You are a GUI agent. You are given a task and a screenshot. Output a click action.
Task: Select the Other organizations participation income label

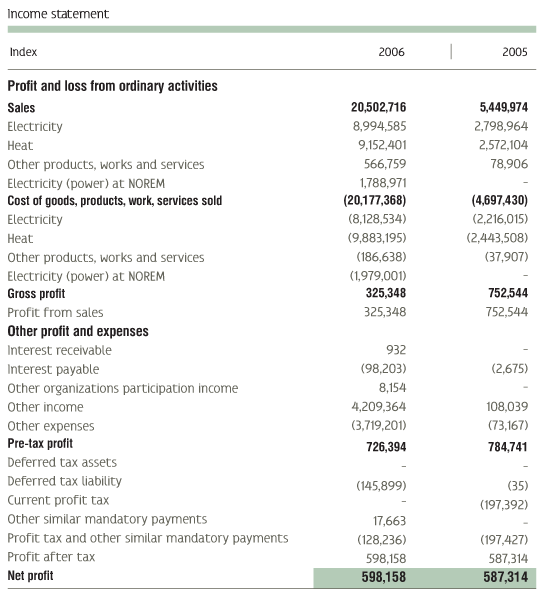point(122,388)
